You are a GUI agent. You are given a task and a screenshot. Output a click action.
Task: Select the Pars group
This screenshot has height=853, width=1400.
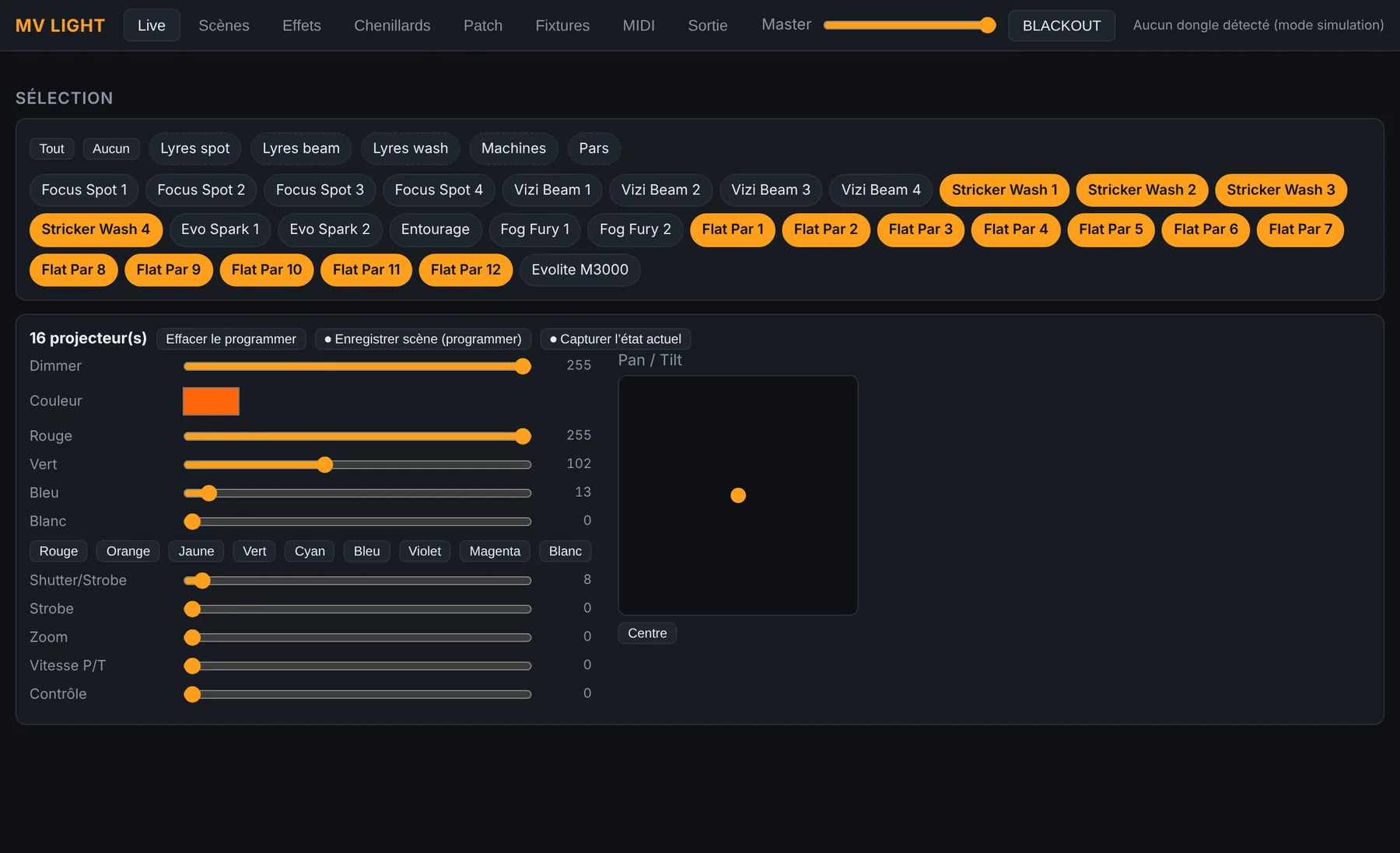pos(593,149)
